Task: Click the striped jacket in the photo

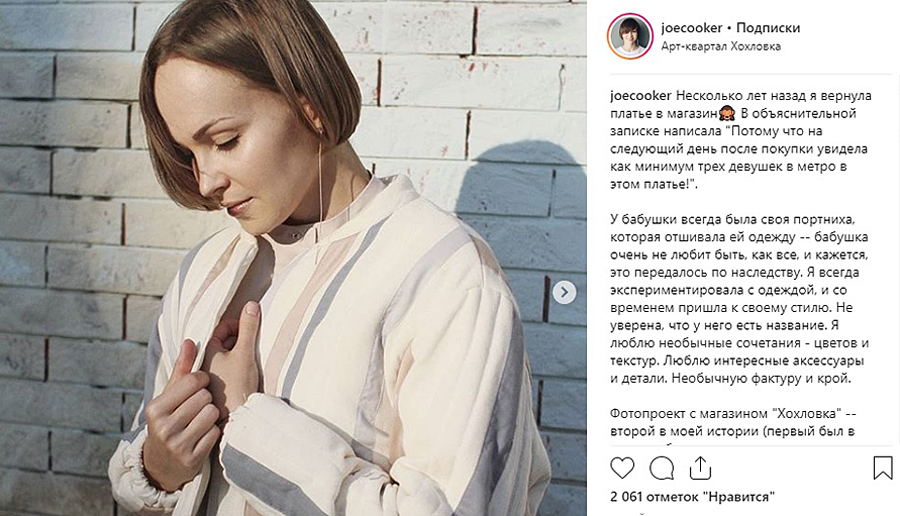Action: [344, 356]
